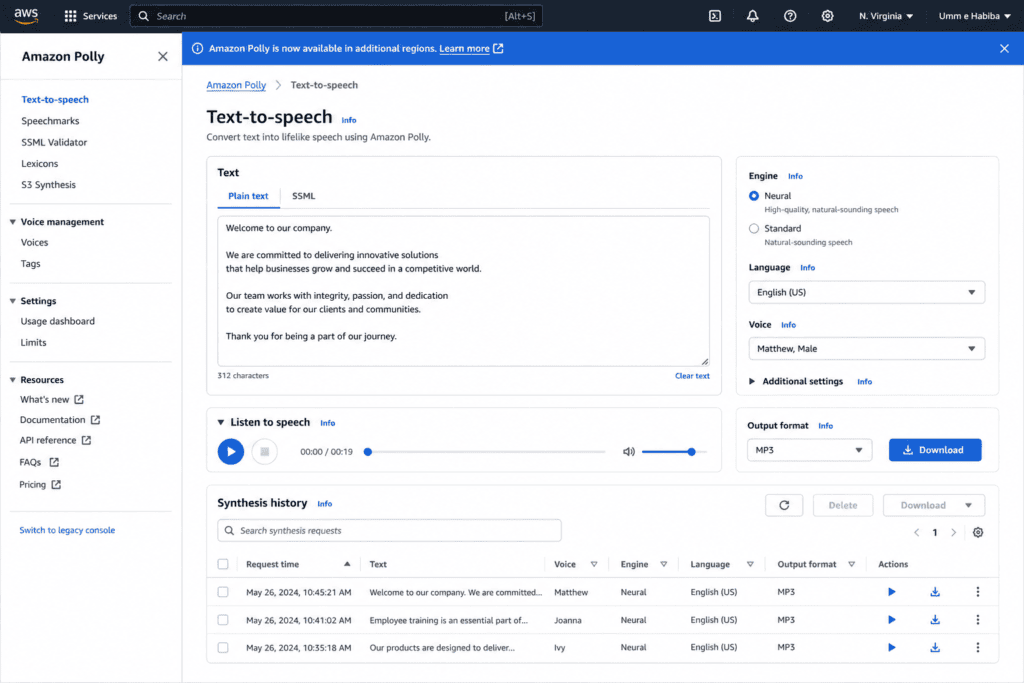Open more actions for Joanna row

[x=977, y=620]
